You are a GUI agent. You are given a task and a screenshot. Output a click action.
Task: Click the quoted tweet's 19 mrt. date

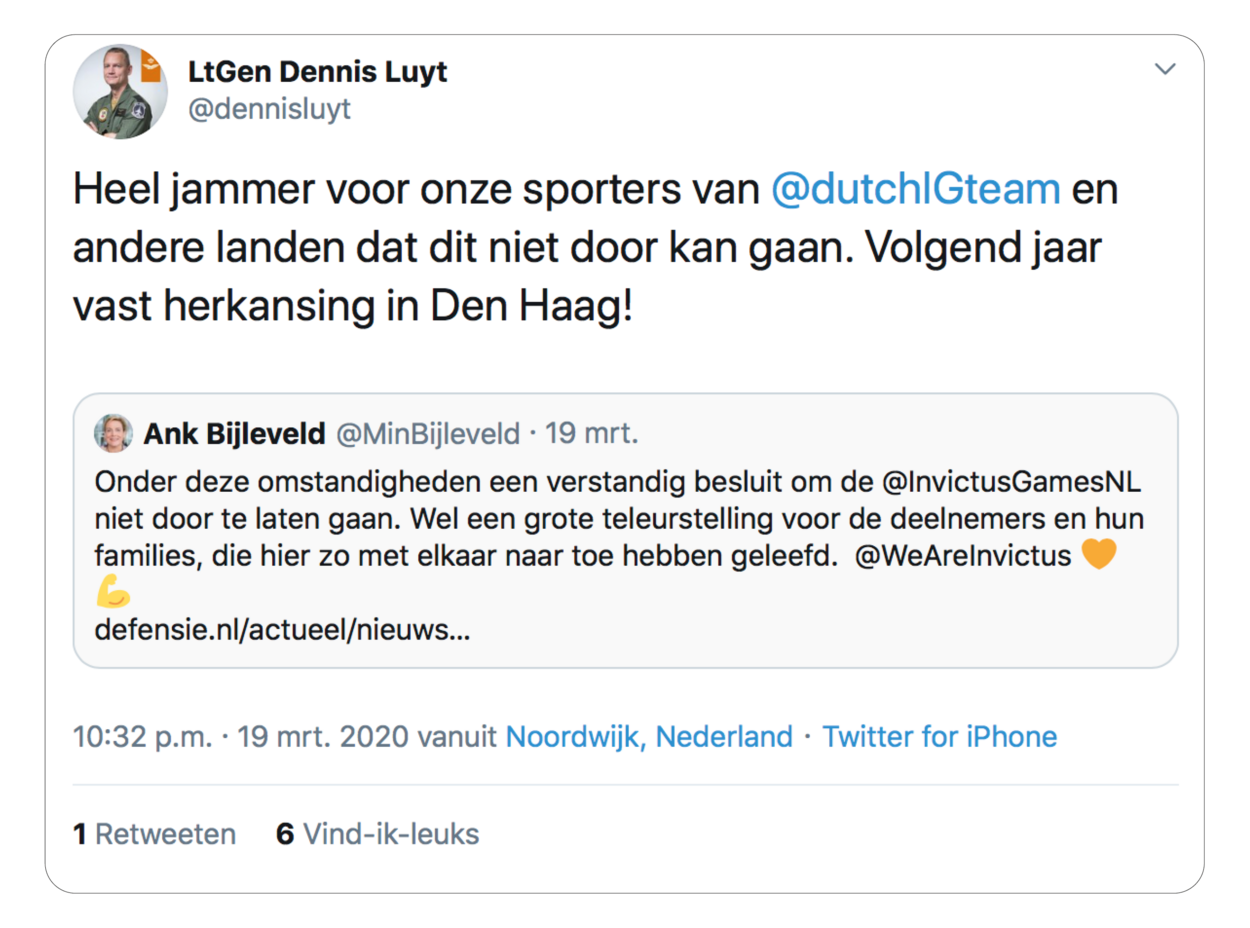tap(593, 434)
